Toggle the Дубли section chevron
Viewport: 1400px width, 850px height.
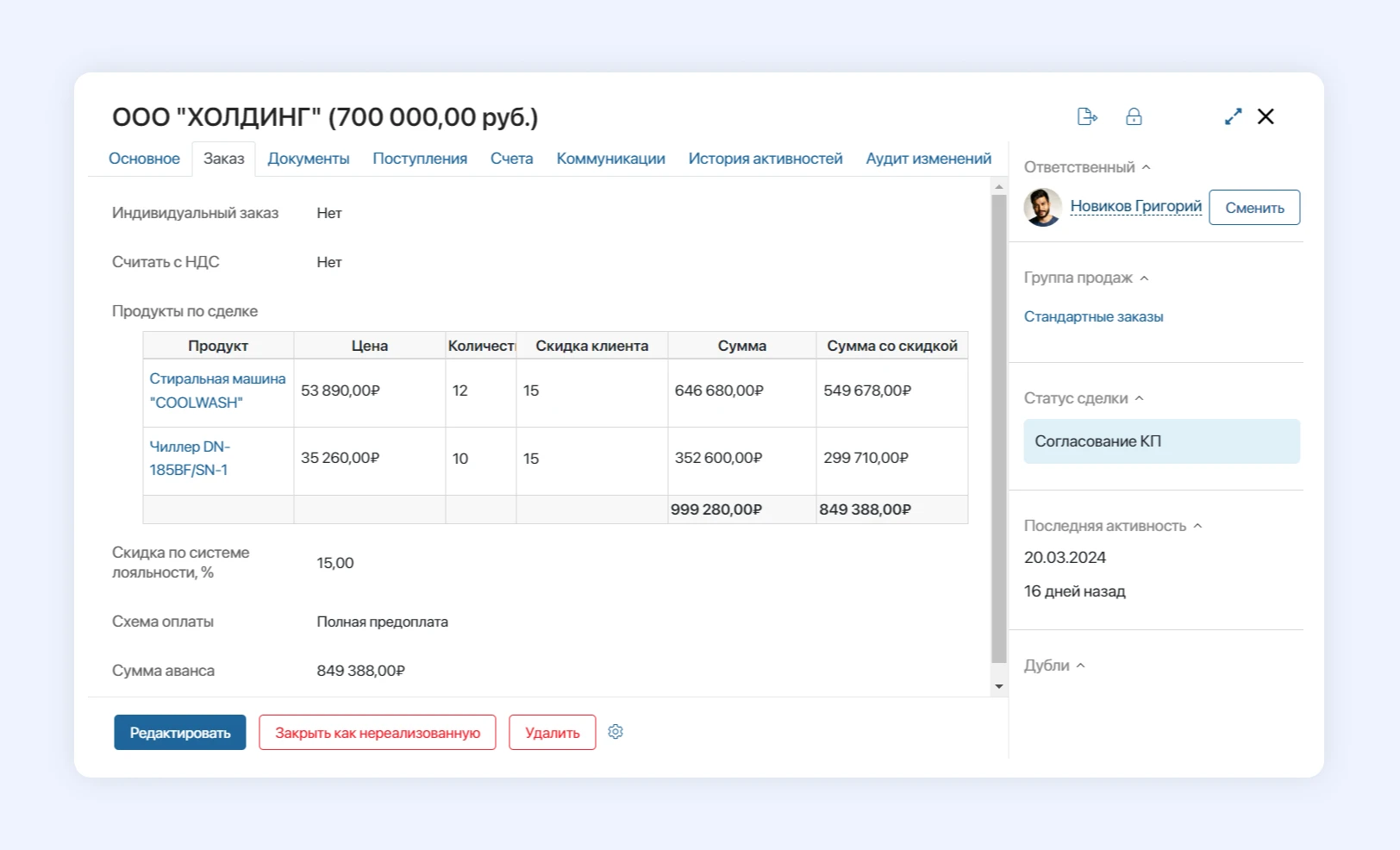tap(1081, 666)
